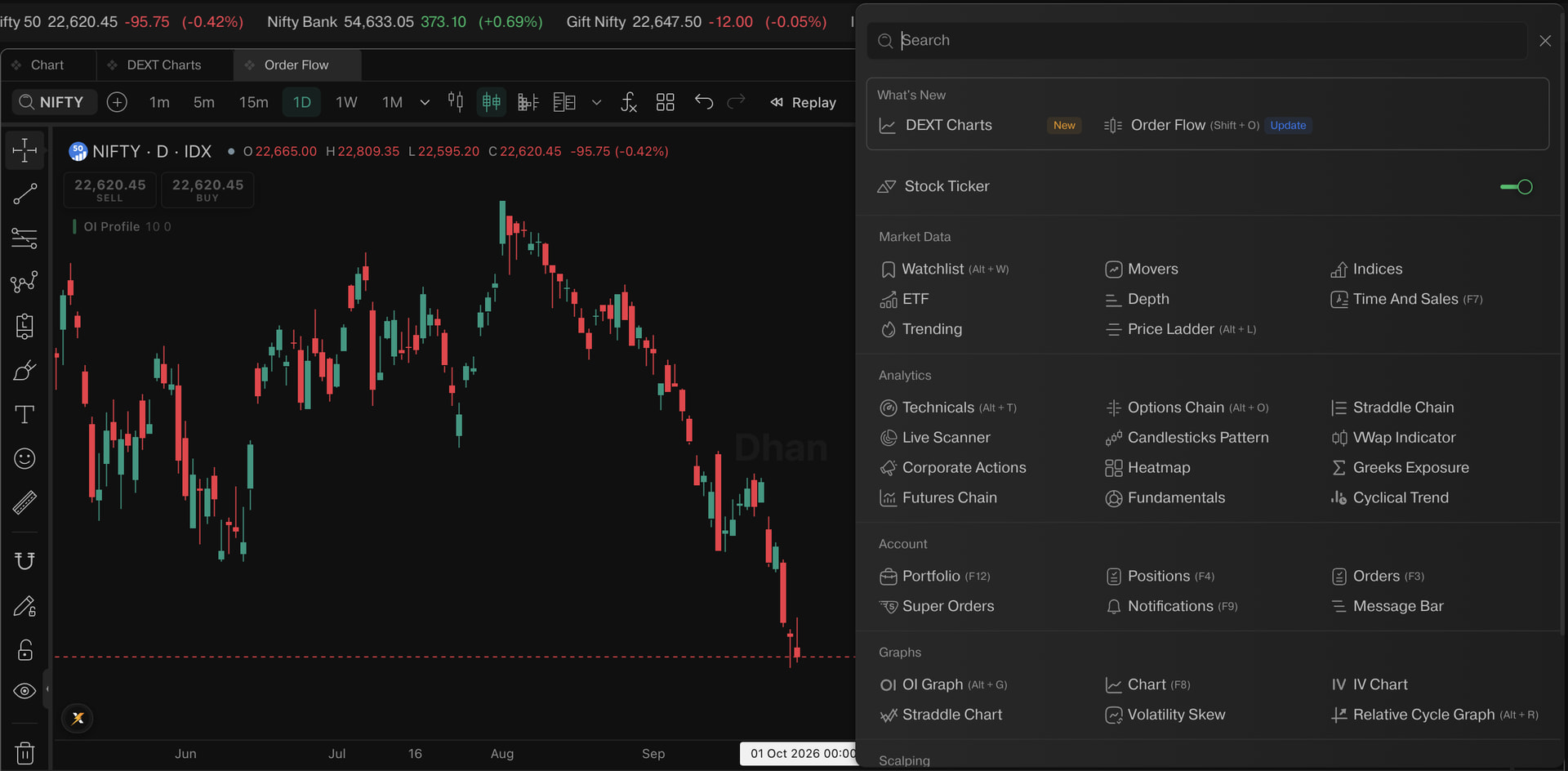Click the add symbol plus icon
Screen dimensions: 1568x771
(117, 102)
